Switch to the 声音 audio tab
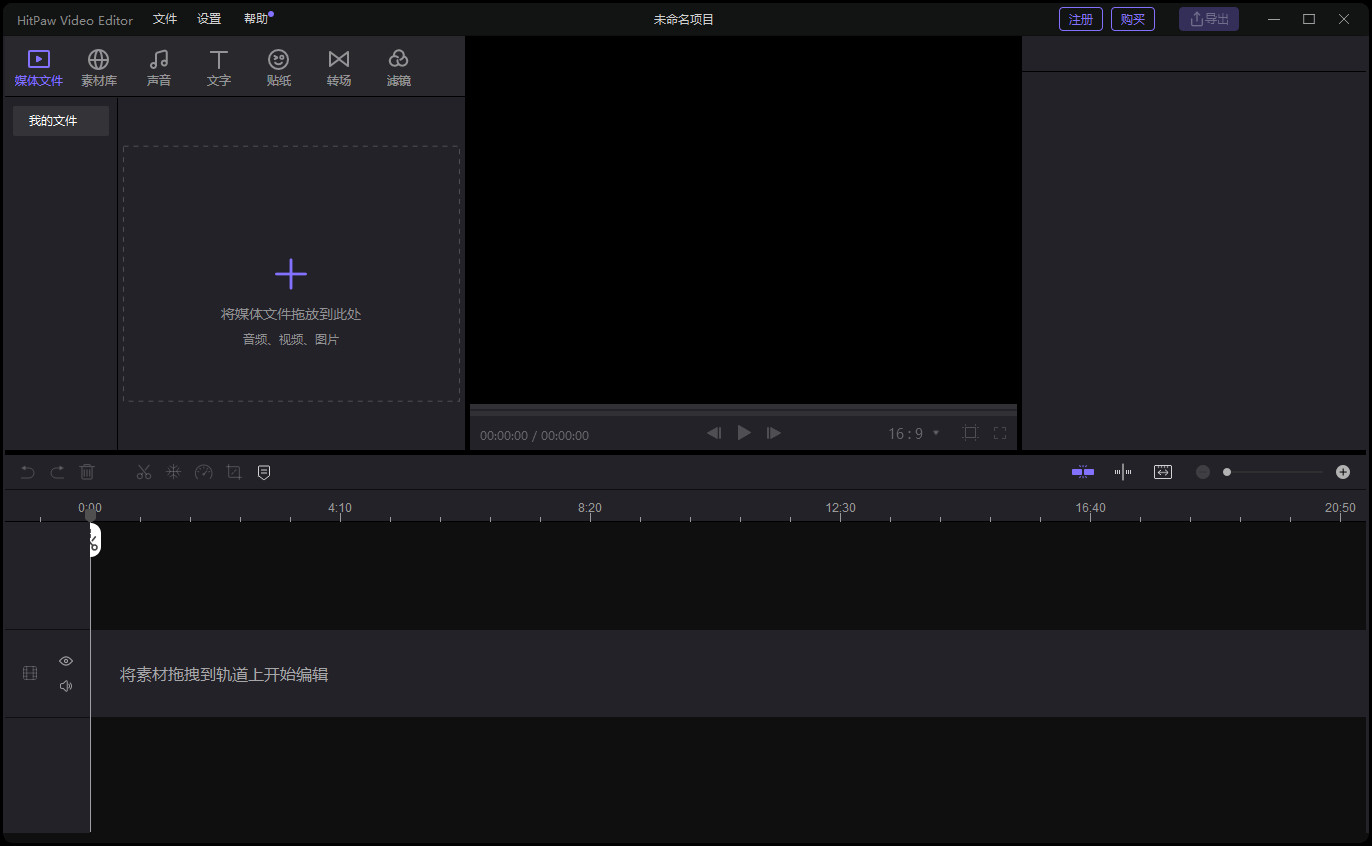Image resolution: width=1372 pixels, height=846 pixels. [x=159, y=68]
